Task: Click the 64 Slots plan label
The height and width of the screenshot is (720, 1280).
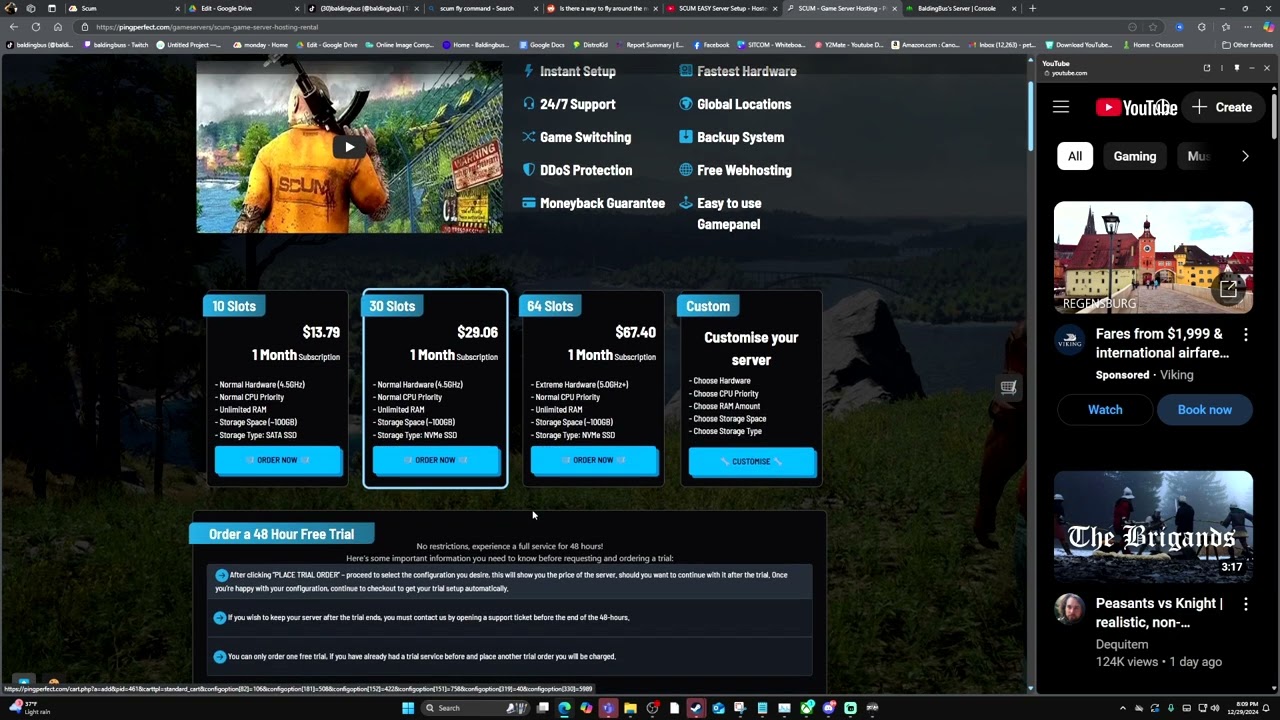Action: [x=550, y=306]
